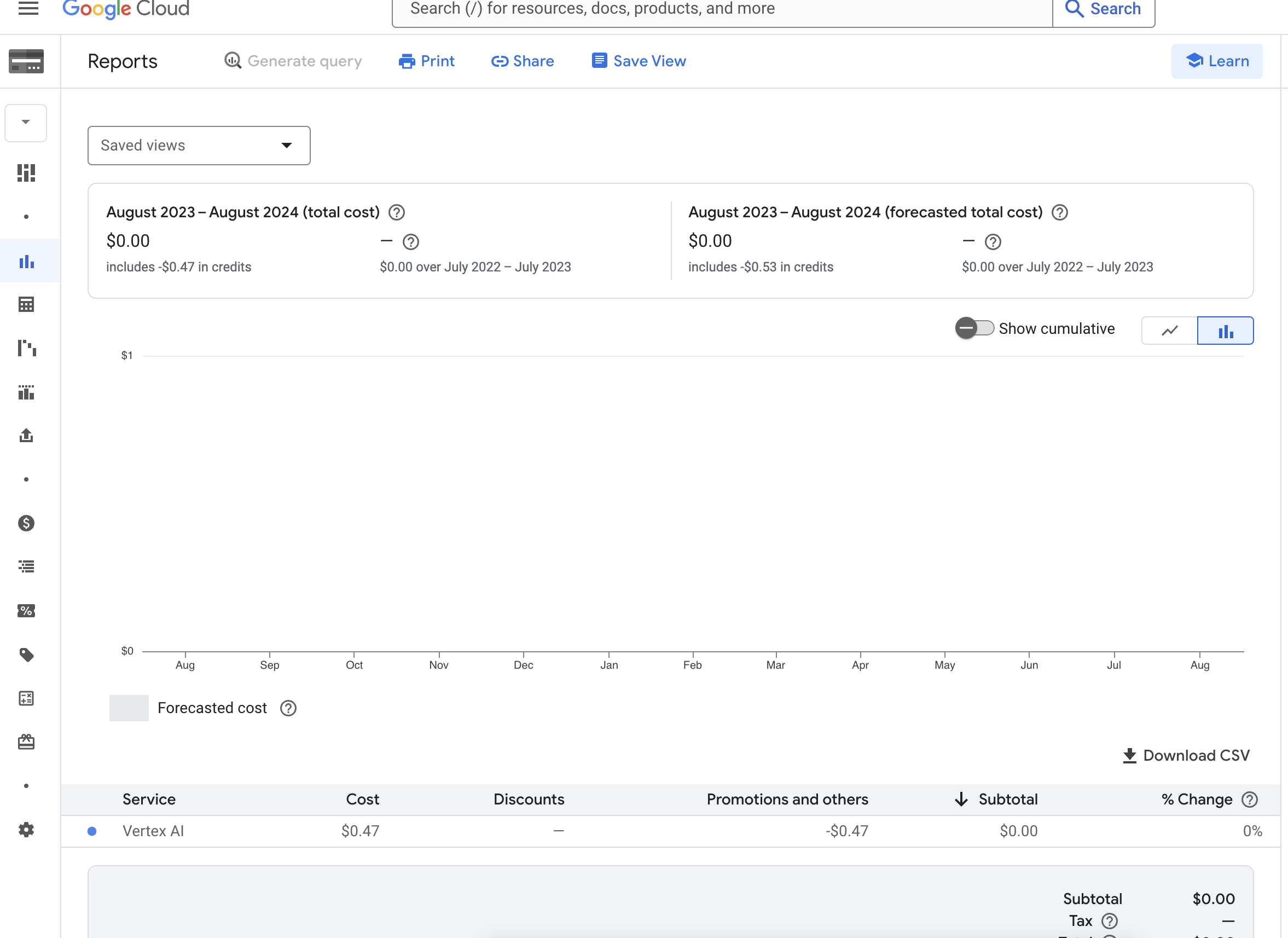Open the hamburger navigation menu
Viewport: 1288px width, 938px height.
(x=28, y=8)
